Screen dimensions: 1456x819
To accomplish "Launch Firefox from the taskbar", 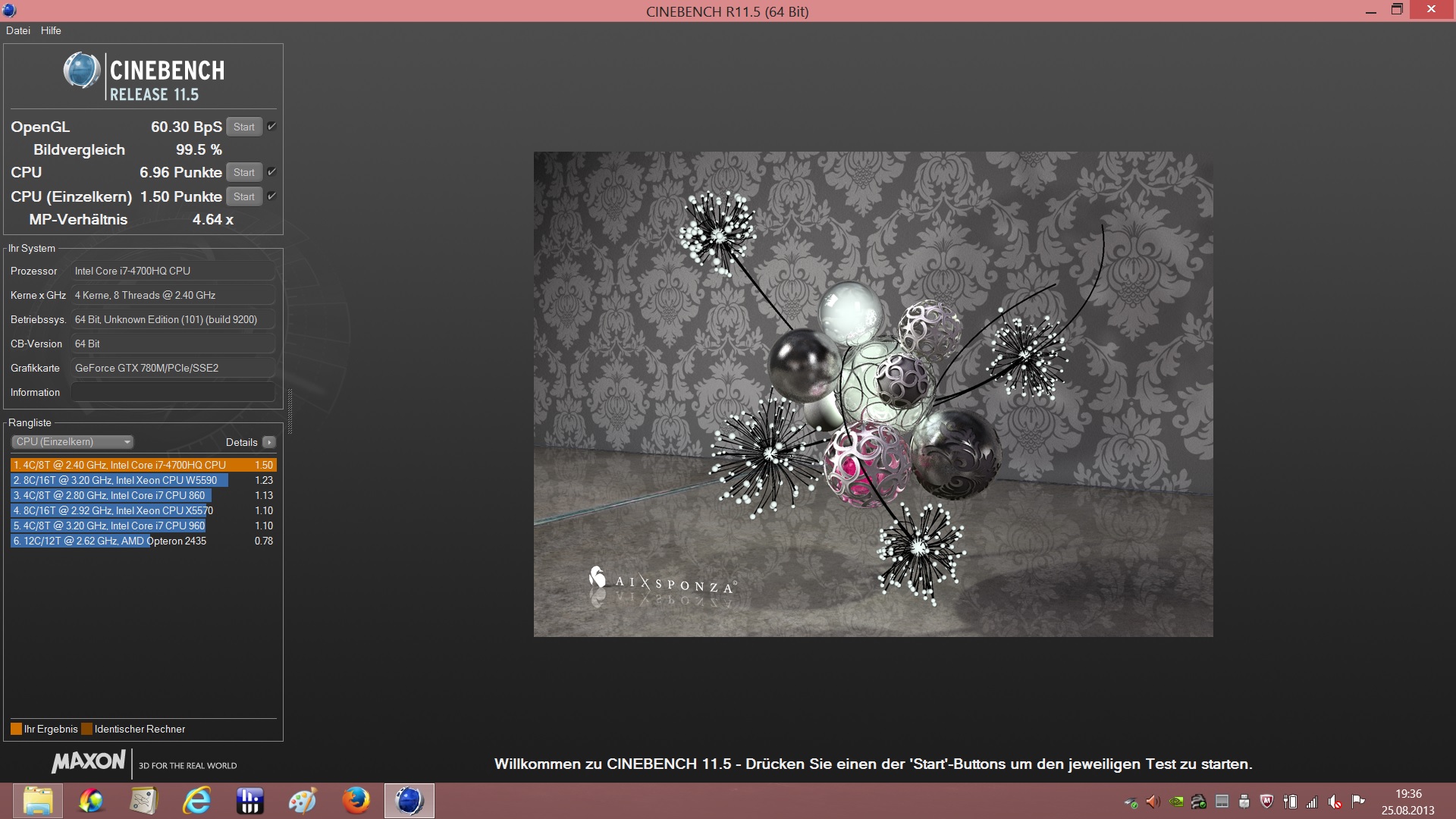I will pyautogui.click(x=356, y=801).
